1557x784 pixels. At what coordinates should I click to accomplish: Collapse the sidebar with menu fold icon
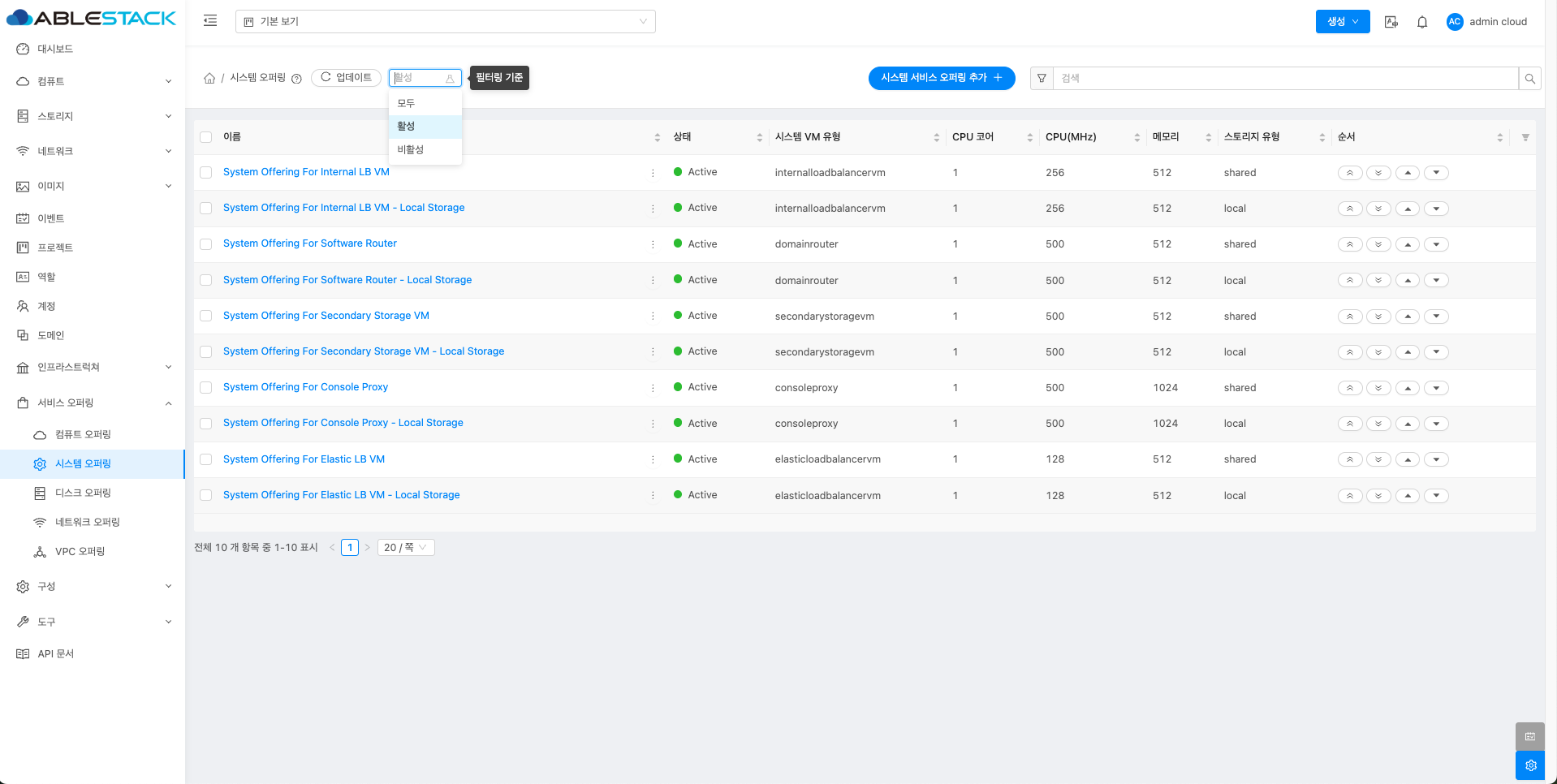click(x=210, y=21)
